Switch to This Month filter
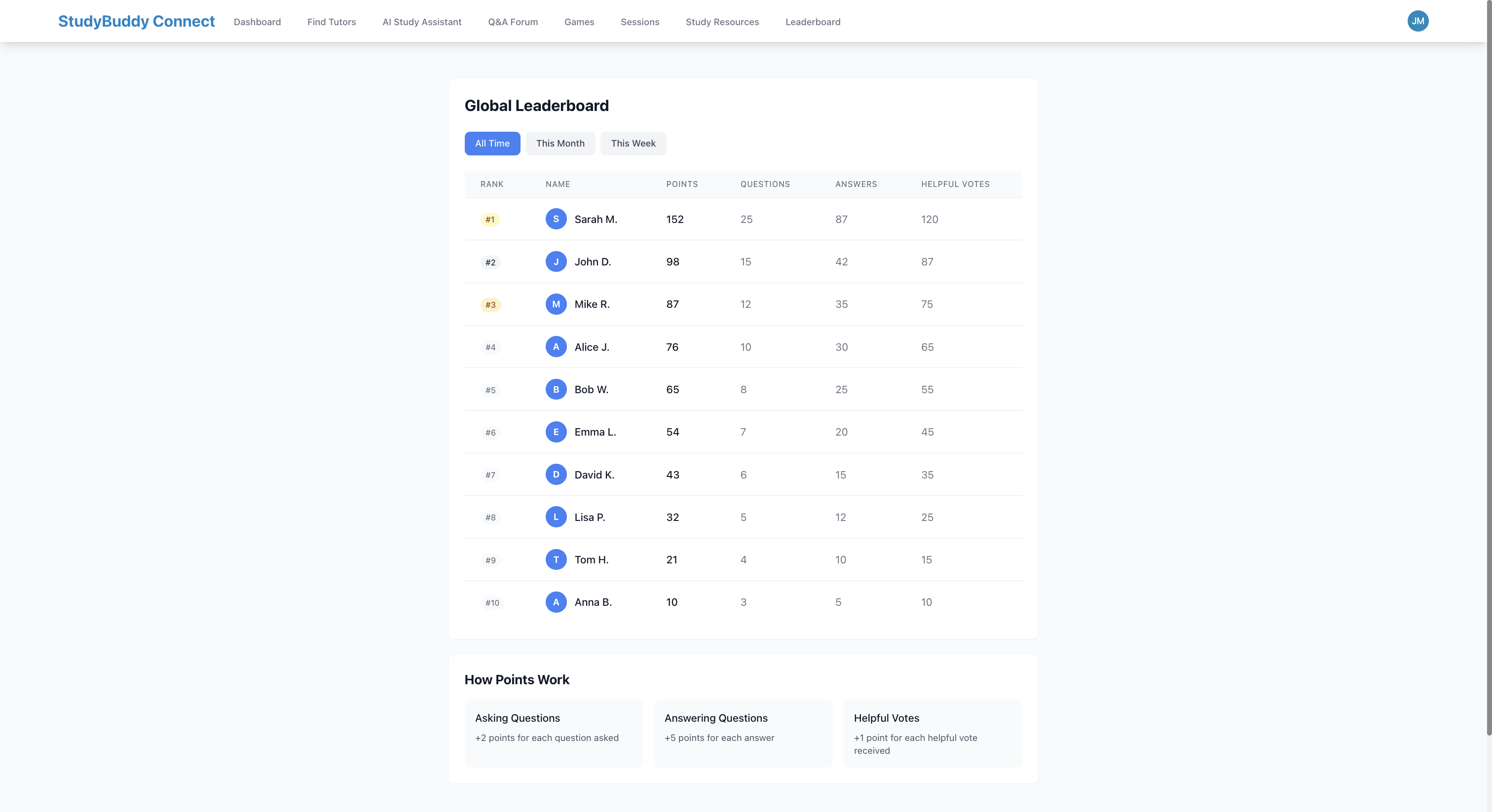 (x=559, y=143)
